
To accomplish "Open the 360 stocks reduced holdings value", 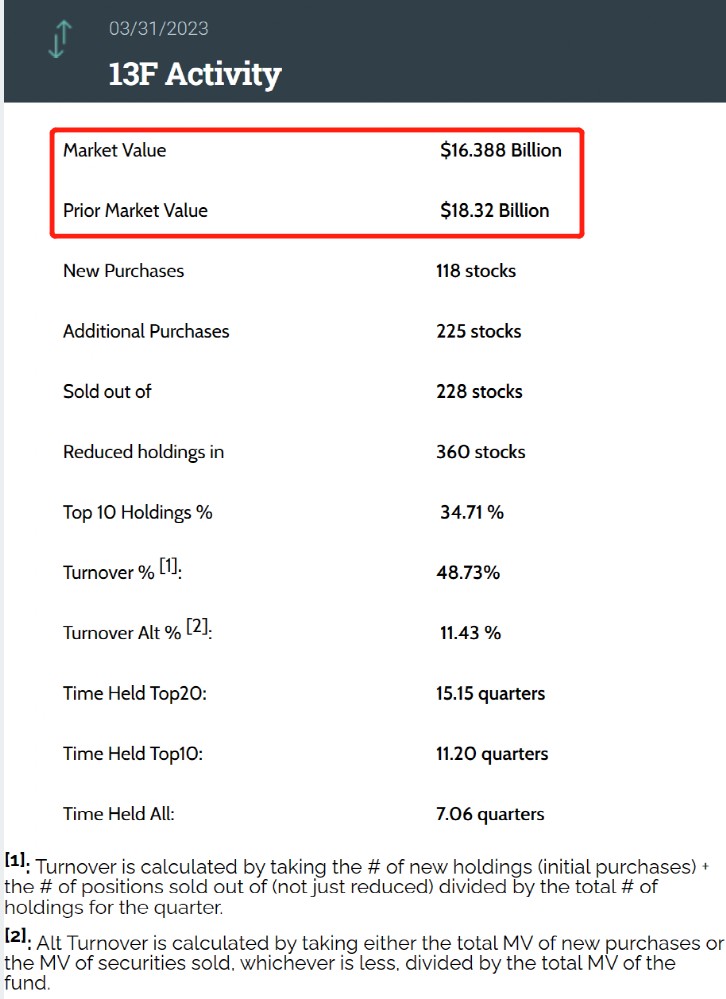I will click(480, 452).
